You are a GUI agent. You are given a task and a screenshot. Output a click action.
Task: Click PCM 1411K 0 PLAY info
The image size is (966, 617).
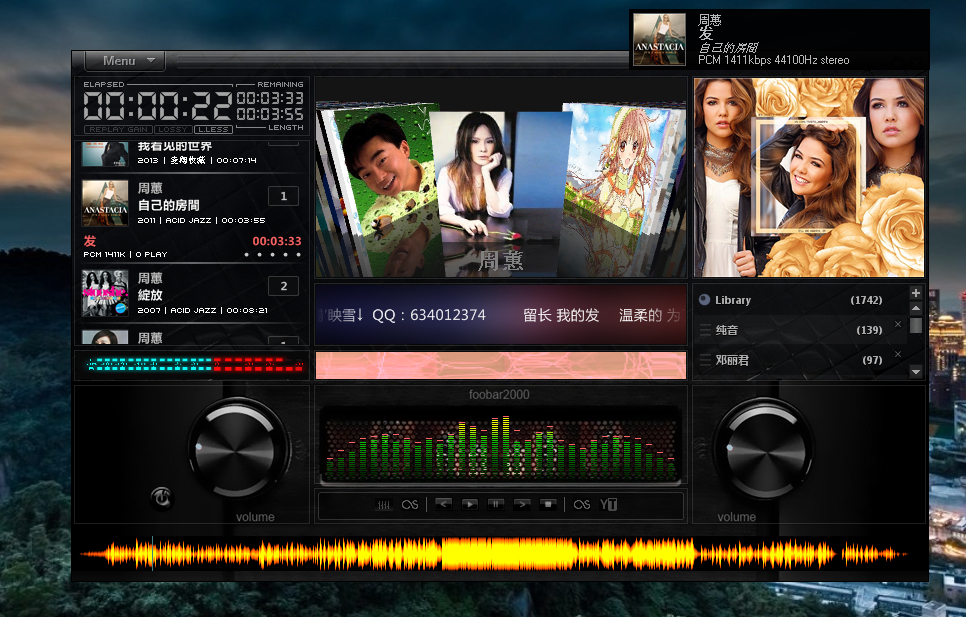tap(125, 254)
